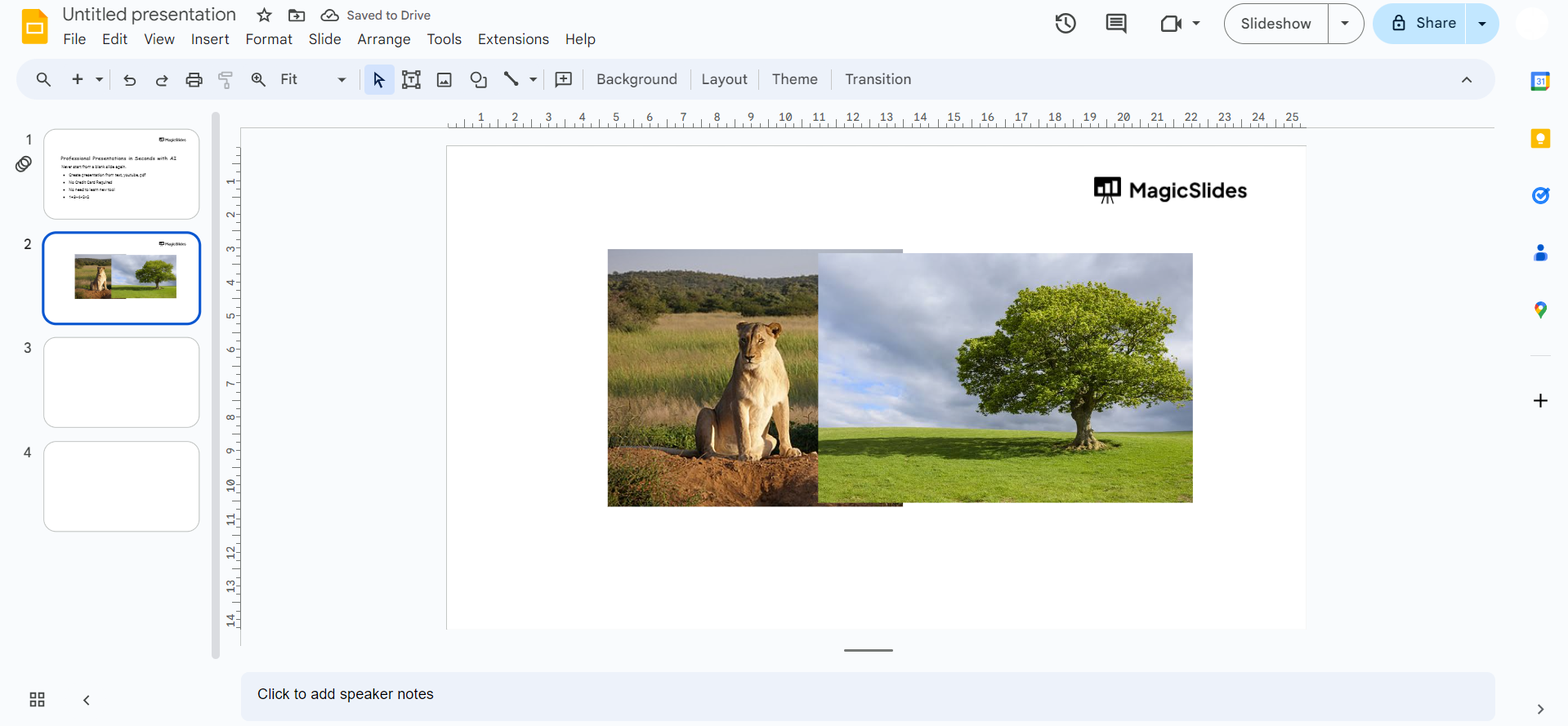Screen dimensions: 1568x726
Task: Open the File menu
Action: 74,39
